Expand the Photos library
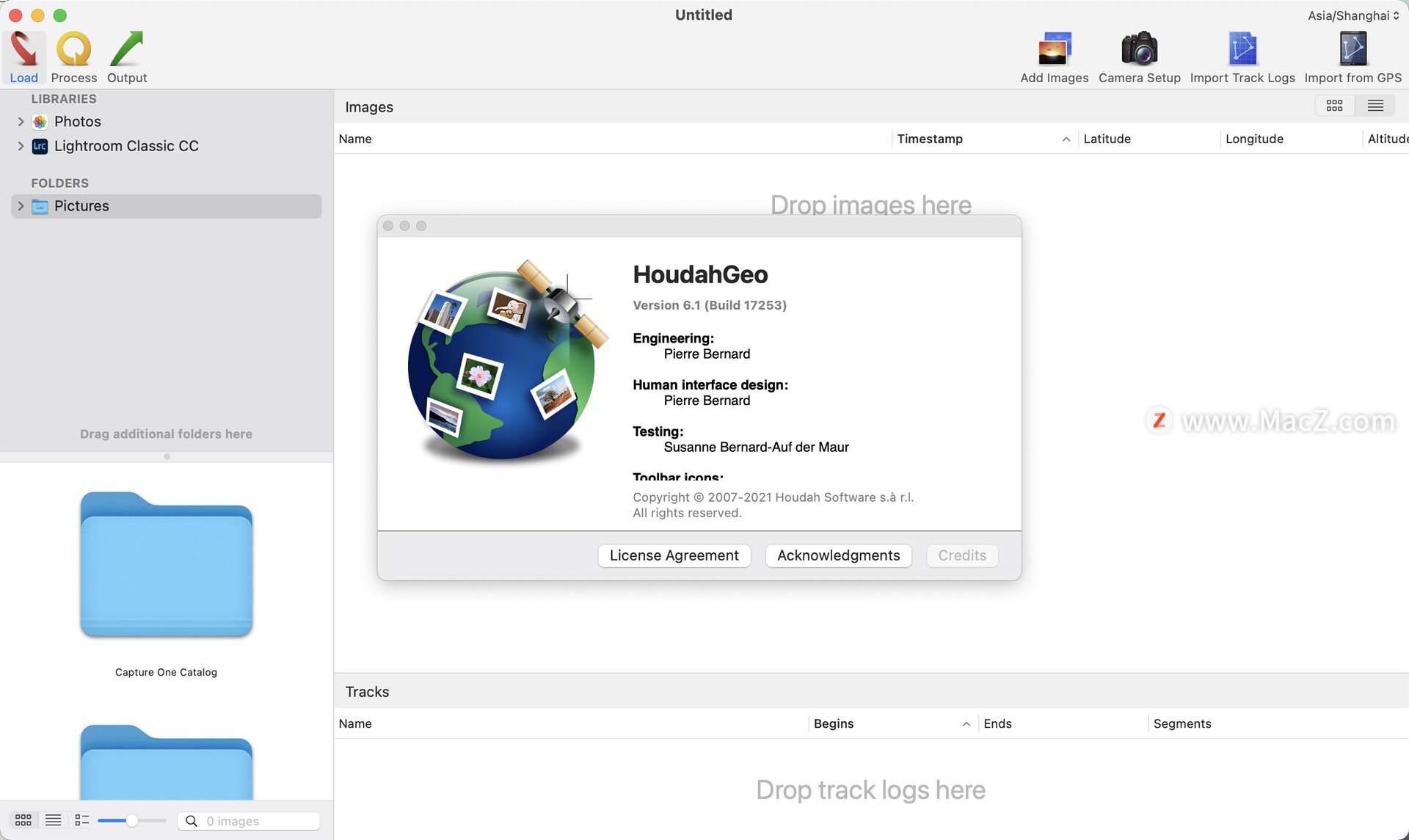This screenshot has height=840, width=1409. [21, 122]
